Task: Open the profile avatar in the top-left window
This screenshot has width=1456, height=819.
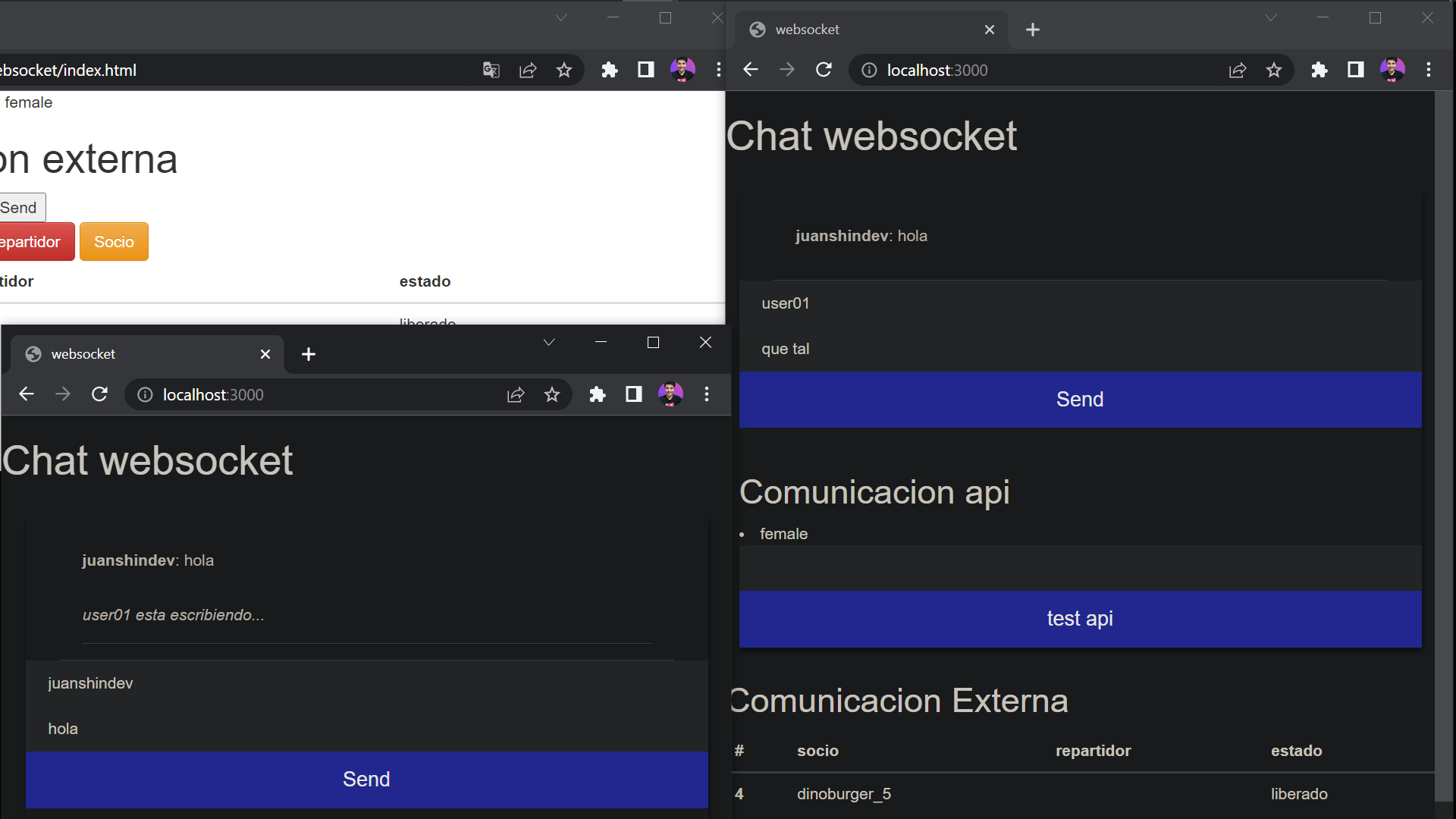Action: click(x=682, y=70)
